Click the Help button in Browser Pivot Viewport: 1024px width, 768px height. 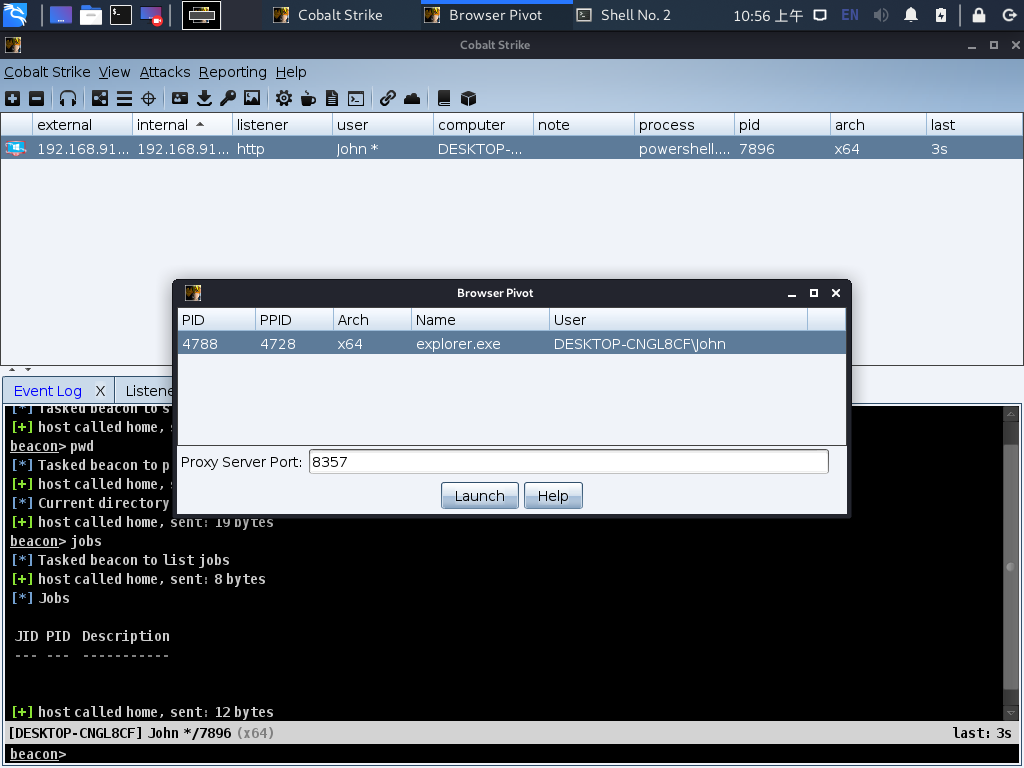553,496
